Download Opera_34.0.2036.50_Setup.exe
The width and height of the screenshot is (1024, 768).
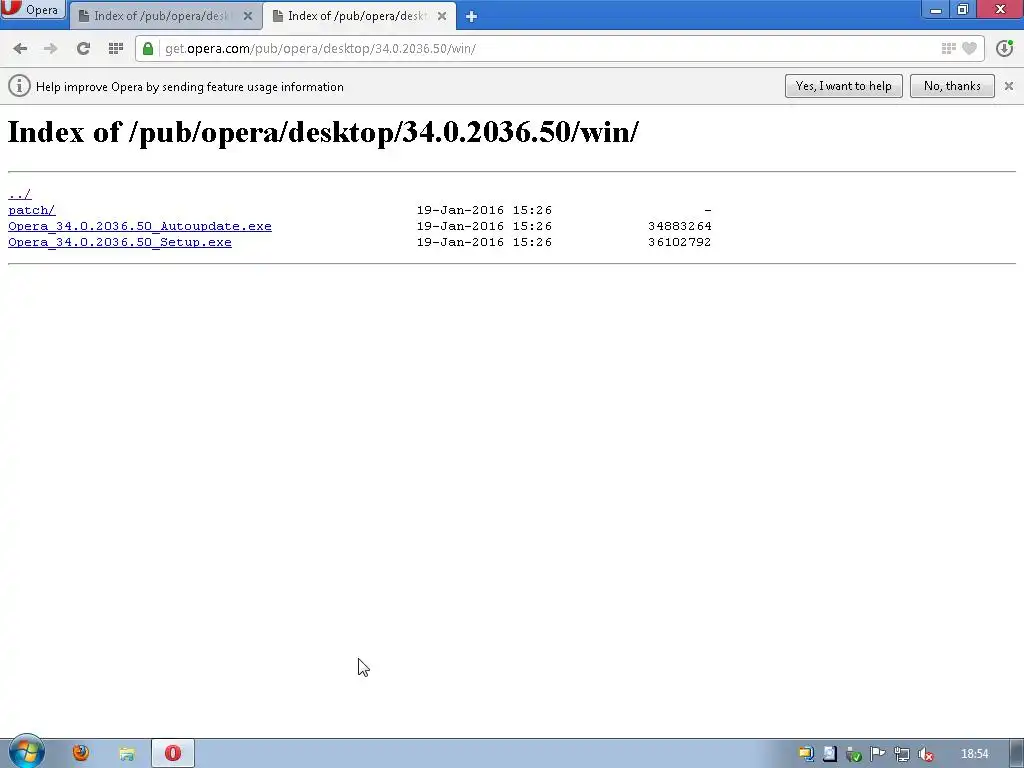pyautogui.click(x=120, y=242)
